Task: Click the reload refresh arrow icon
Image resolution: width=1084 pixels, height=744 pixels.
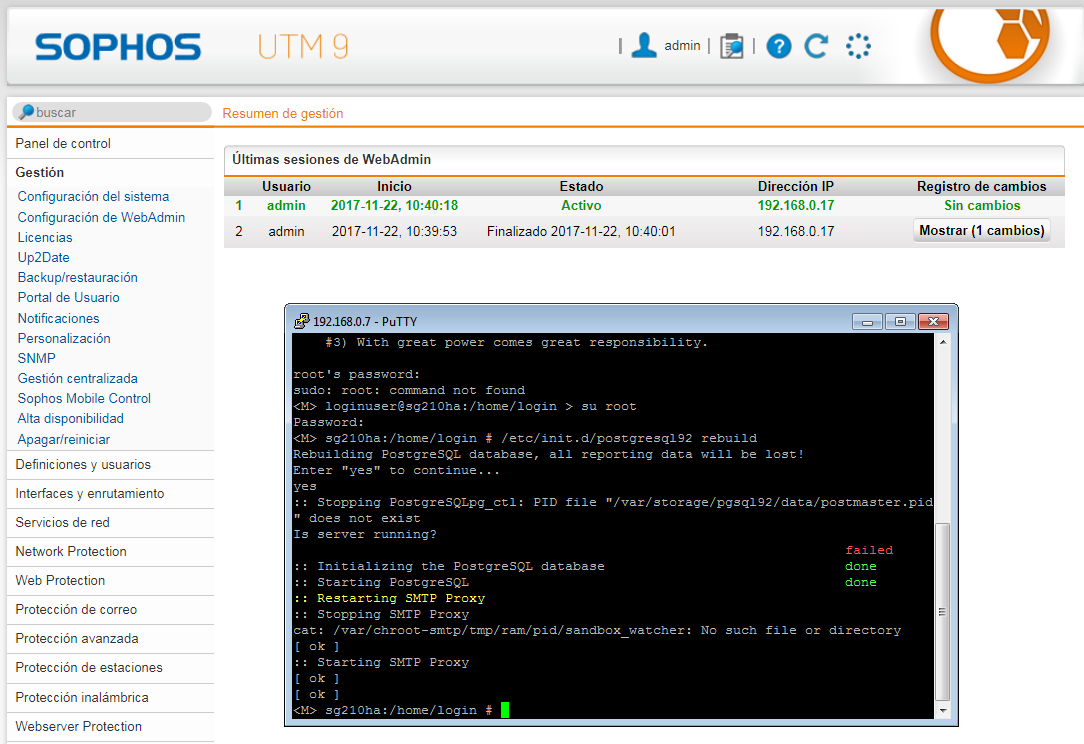Action: coord(816,46)
